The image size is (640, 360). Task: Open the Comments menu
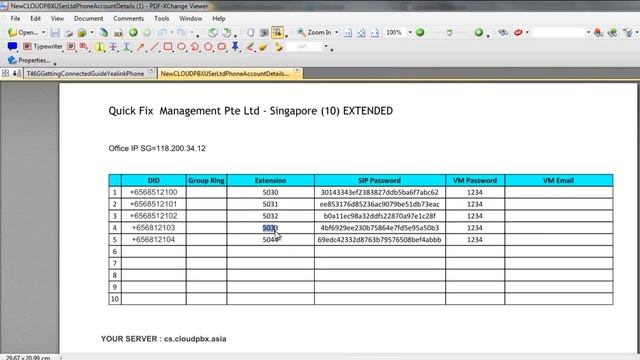[x=129, y=18]
